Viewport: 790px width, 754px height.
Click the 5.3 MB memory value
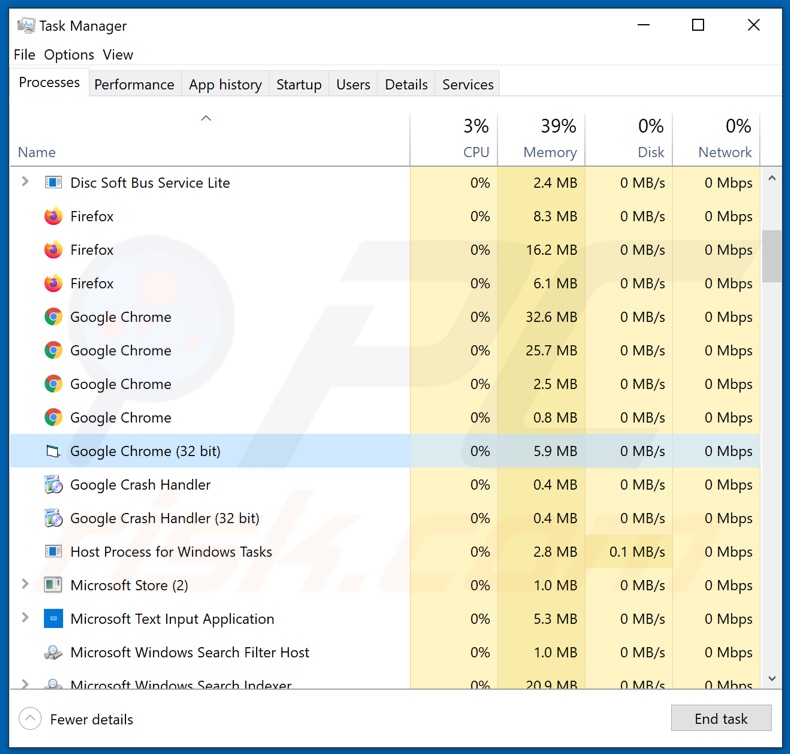coord(555,619)
